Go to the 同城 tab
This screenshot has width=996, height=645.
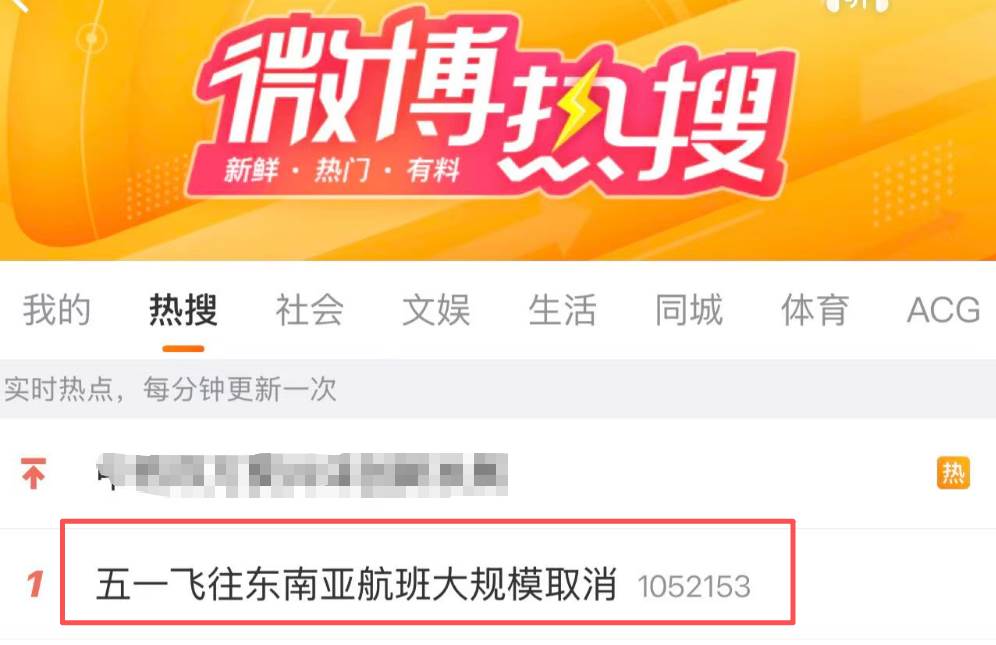[x=689, y=310]
